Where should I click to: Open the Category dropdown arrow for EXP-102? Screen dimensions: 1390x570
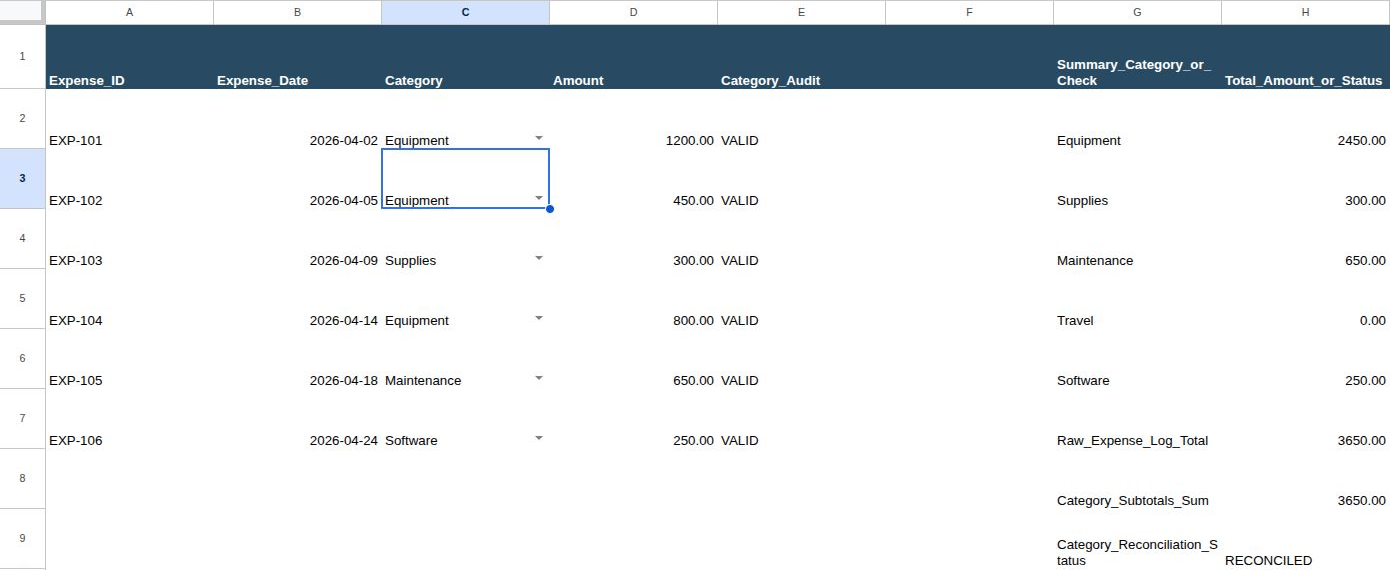538,197
